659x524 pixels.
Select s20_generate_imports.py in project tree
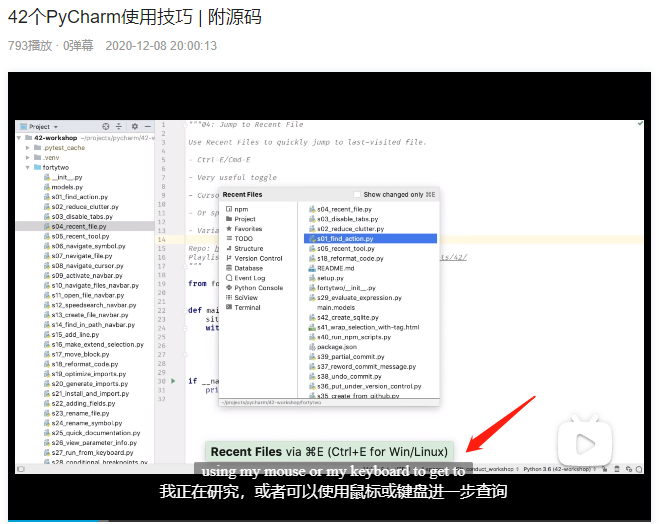(86, 384)
